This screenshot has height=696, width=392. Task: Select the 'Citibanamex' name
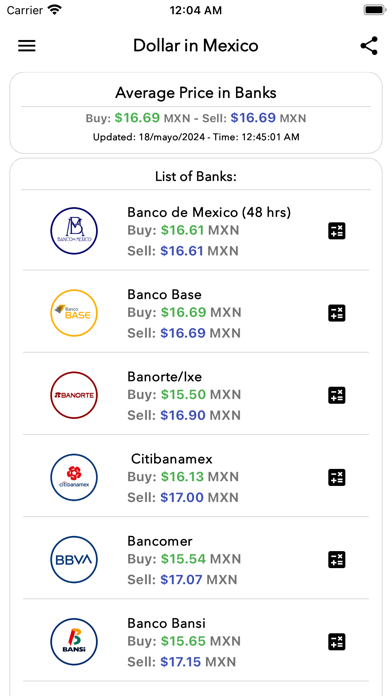click(172, 459)
